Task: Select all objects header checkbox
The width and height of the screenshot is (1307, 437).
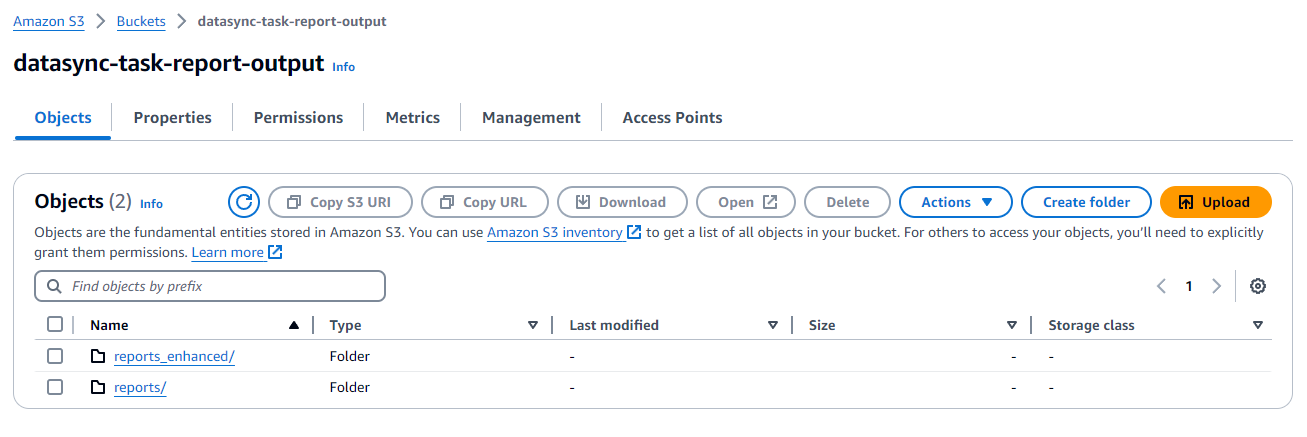Action: (x=55, y=324)
